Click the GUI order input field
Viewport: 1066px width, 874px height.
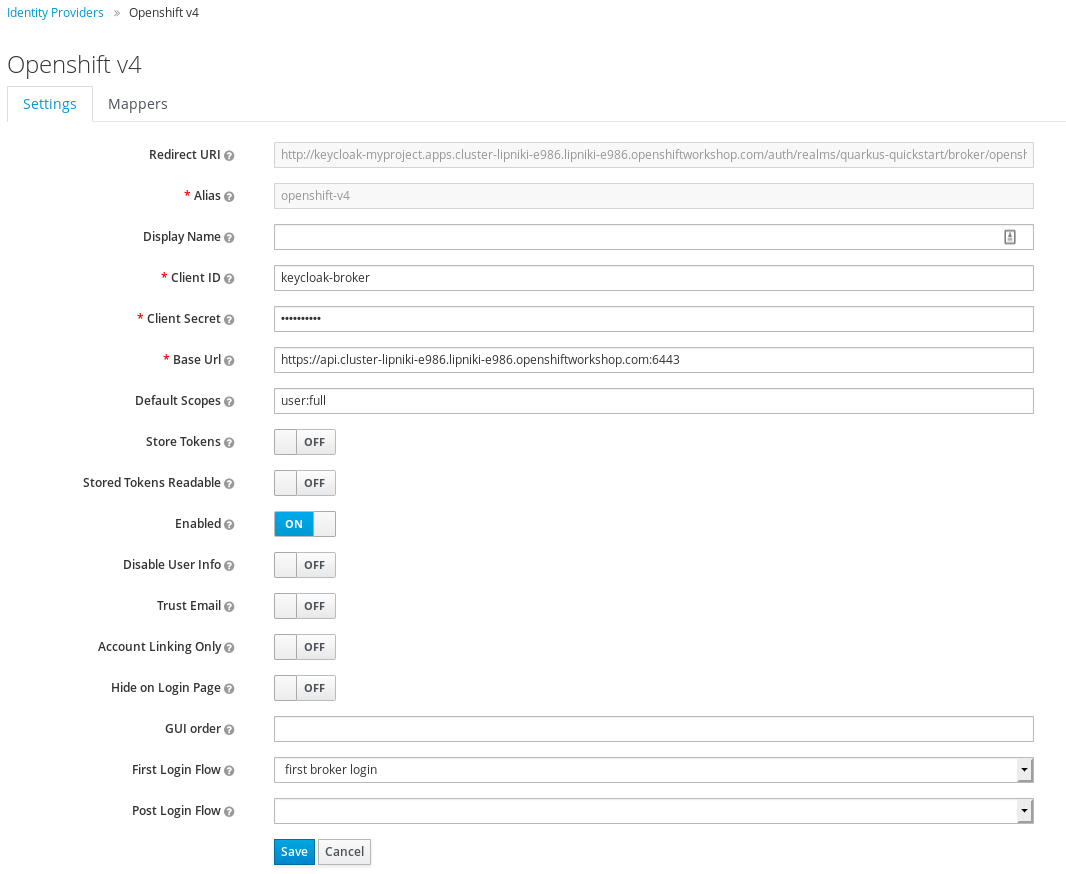[x=653, y=729]
